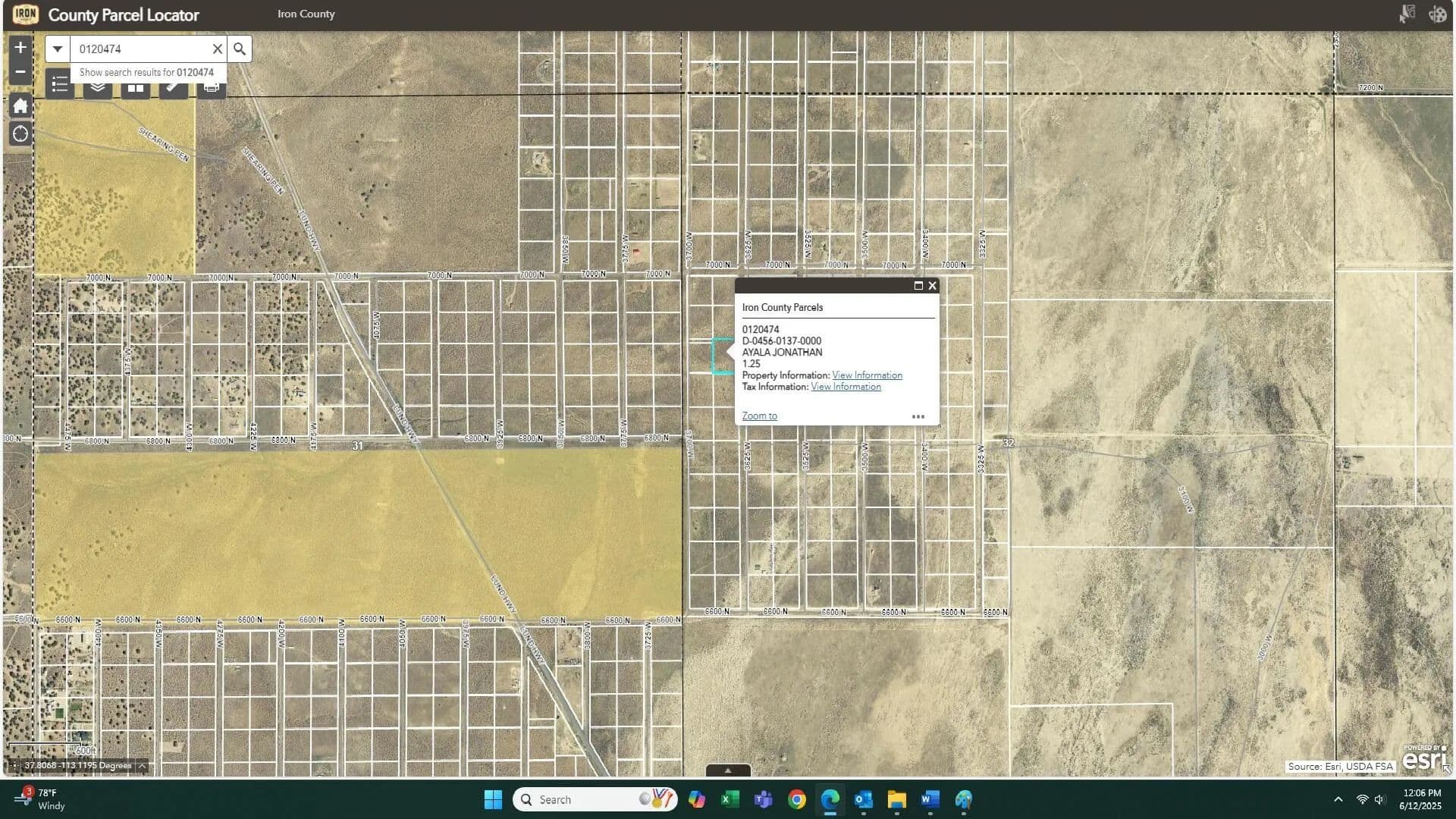Zoom in on the map
The height and width of the screenshot is (819, 1456).
[x=20, y=47]
